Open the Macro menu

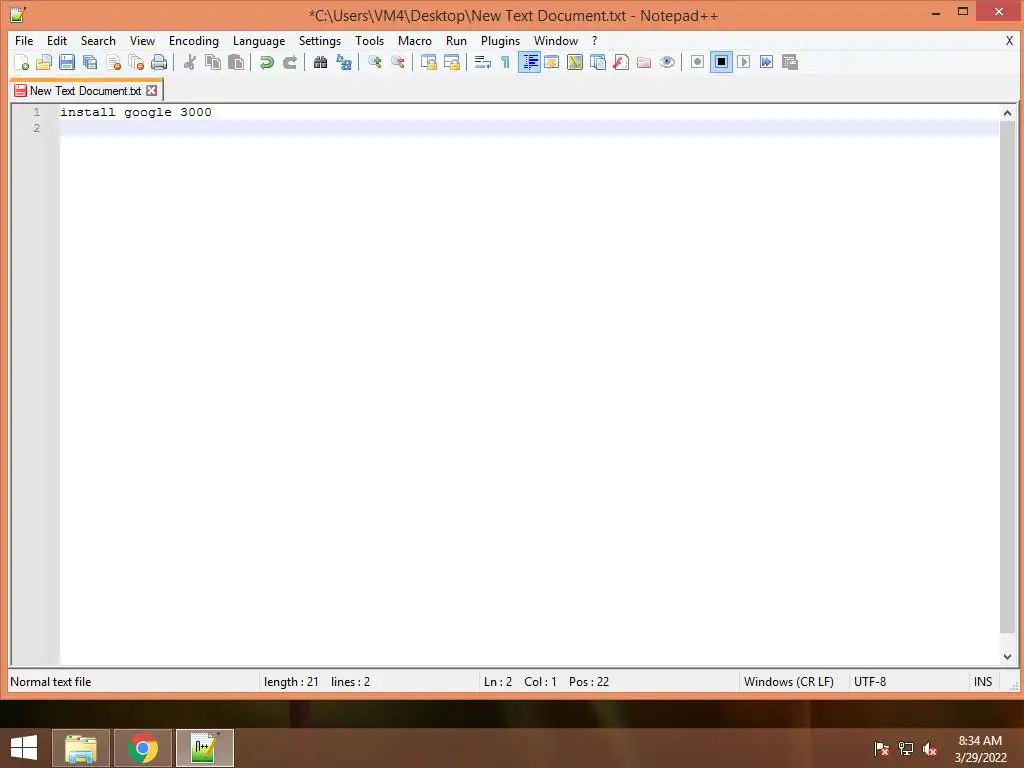[415, 40]
